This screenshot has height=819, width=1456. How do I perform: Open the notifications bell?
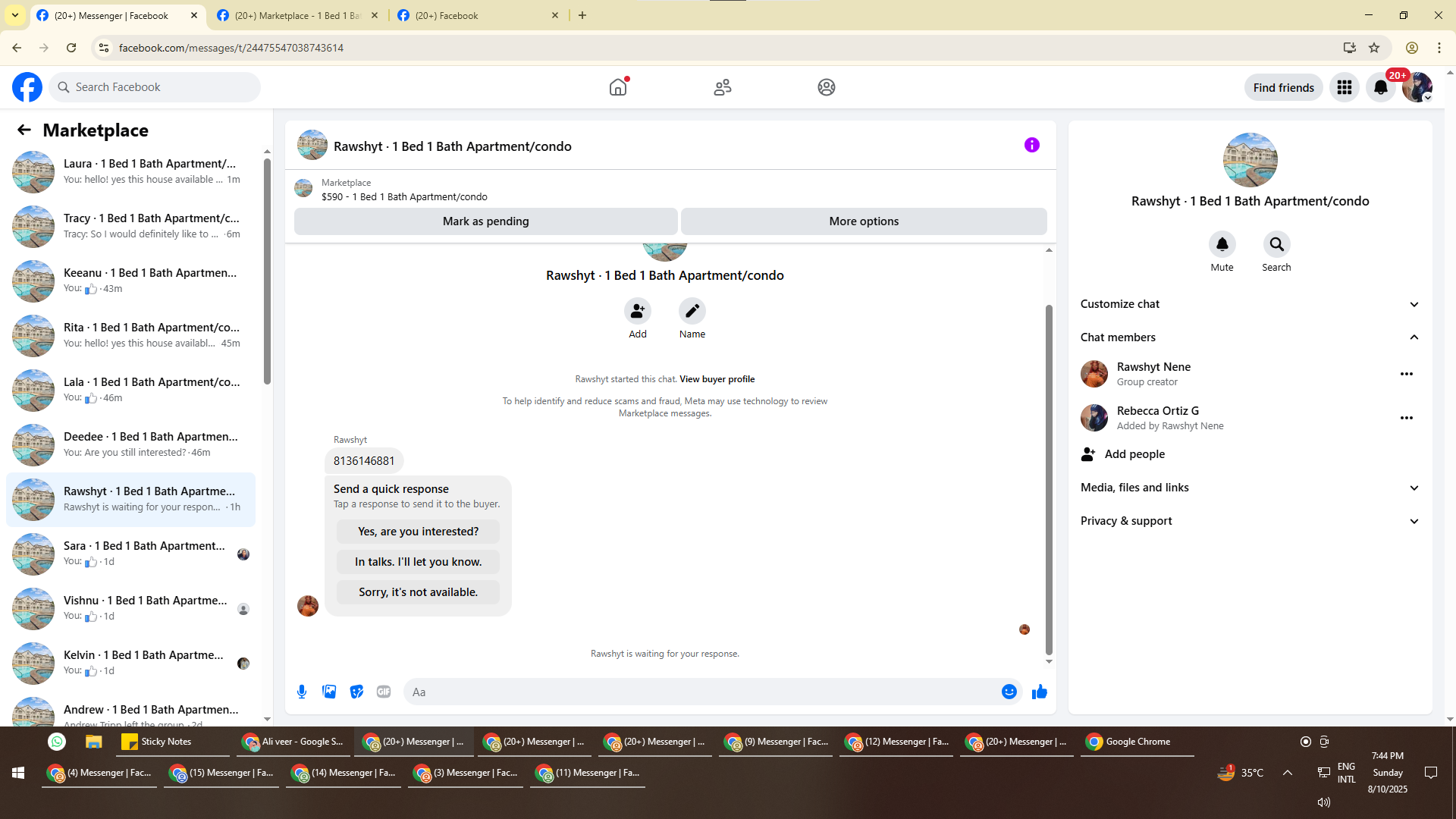1380,87
